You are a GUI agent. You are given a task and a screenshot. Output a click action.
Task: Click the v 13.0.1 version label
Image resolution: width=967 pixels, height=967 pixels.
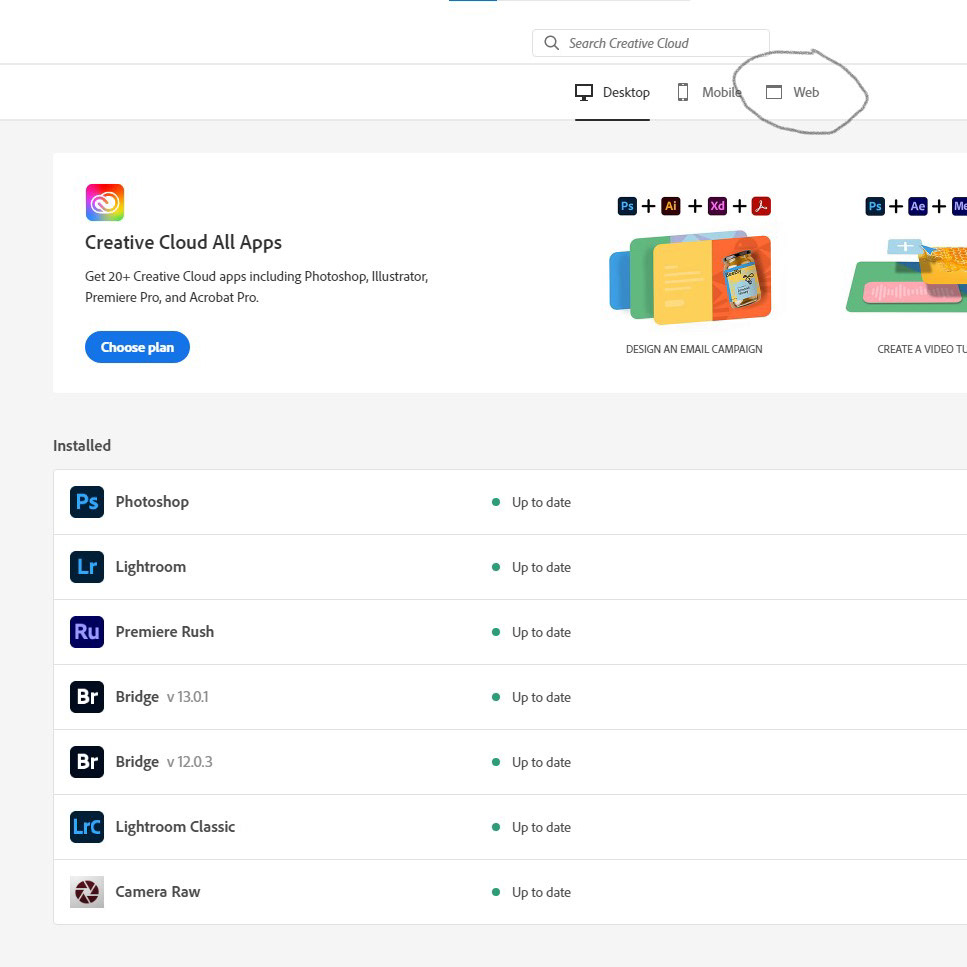[x=187, y=697]
